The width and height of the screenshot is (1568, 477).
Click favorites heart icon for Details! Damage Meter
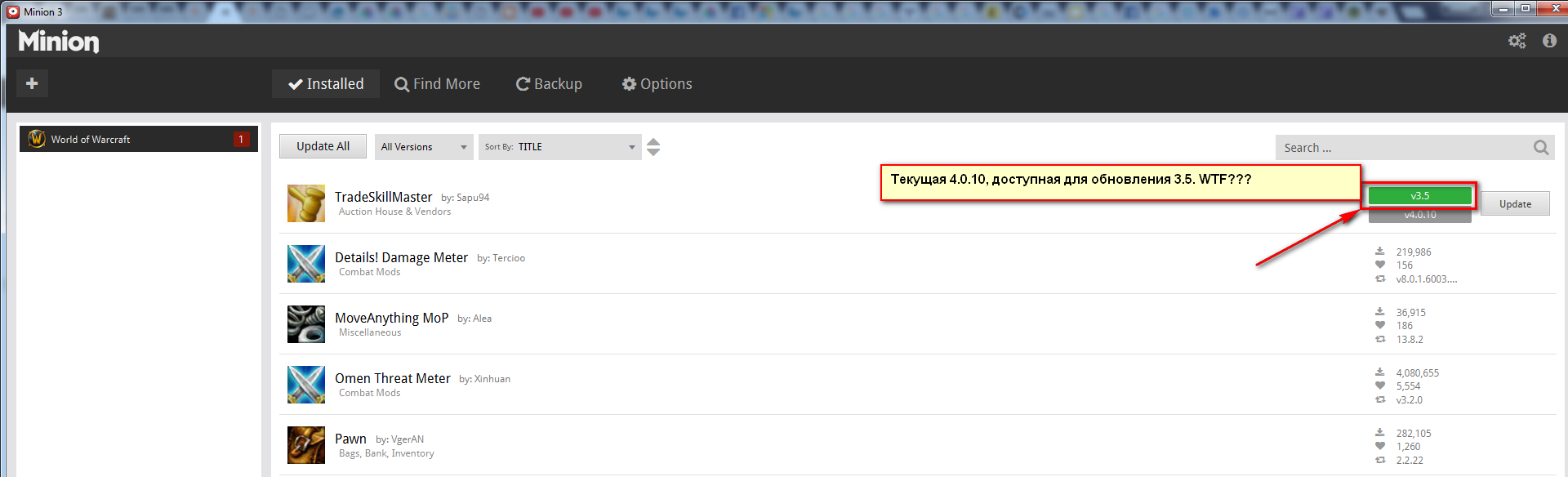(x=1380, y=265)
